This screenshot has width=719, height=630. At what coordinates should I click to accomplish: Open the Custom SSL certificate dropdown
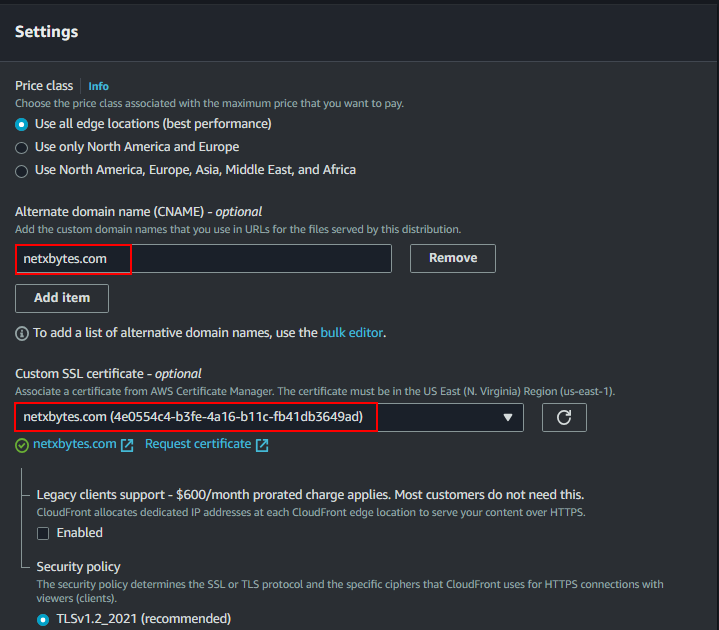coord(268,417)
